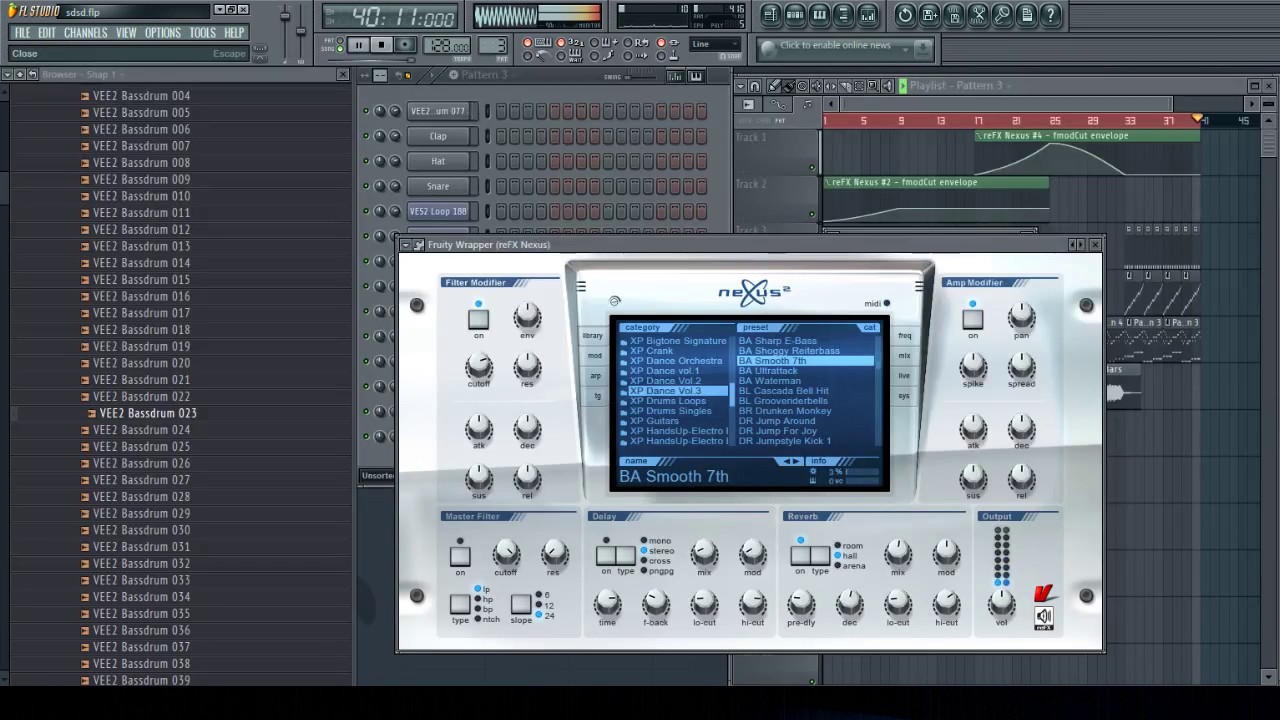The width and height of the screenshot is (1280, 720).
Task: Open the one-click audio recording microphone icon
Action: [1002, 15]
